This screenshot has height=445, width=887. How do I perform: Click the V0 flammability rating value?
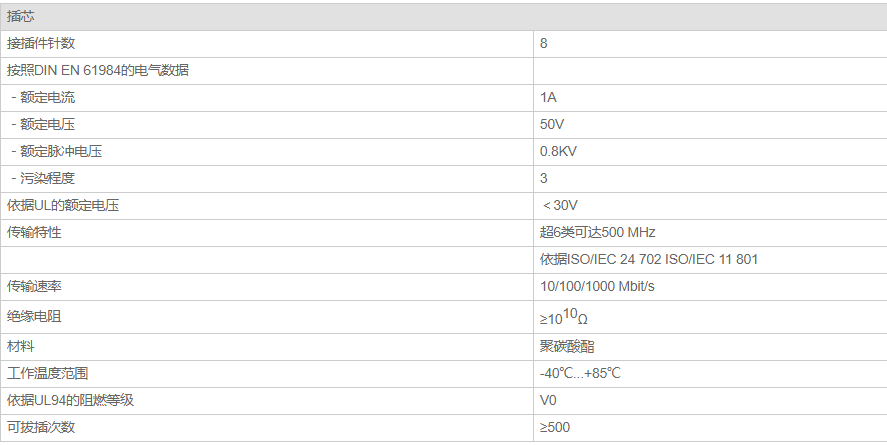[548, 400]
